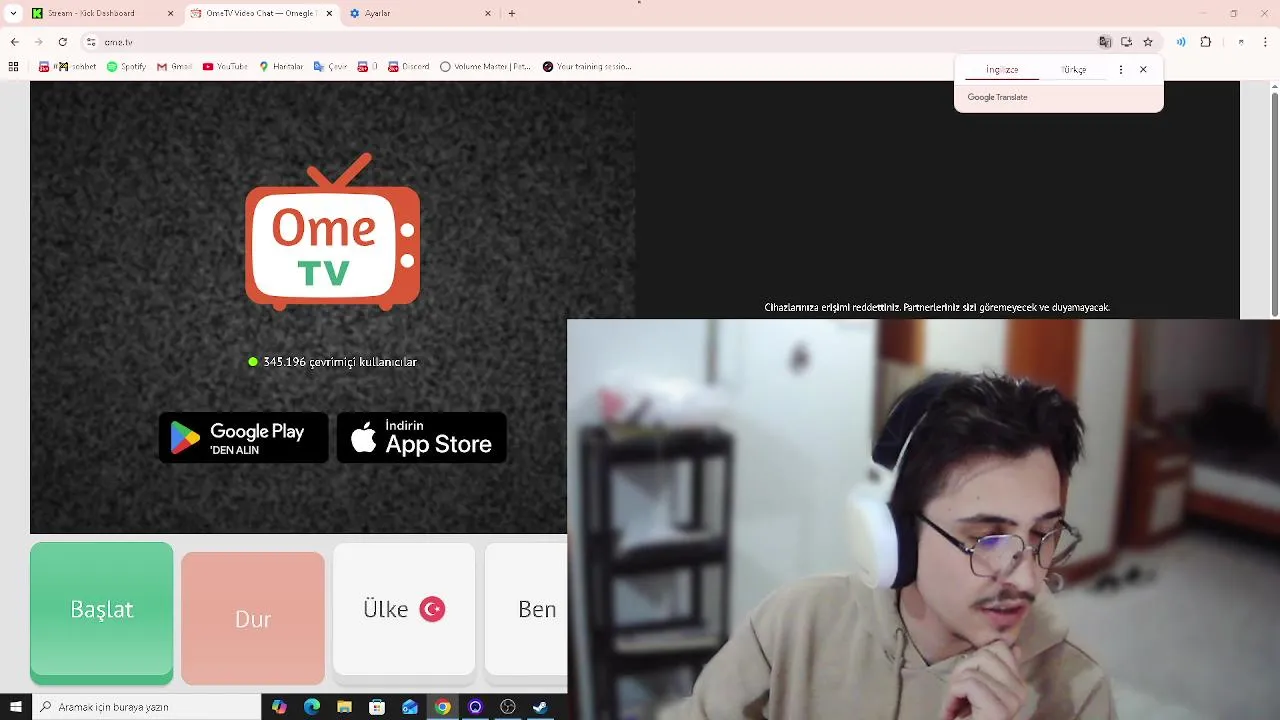The image size is (1280, 720).
Task: Open the sohbet bookmark
Action: click(68, 67)
